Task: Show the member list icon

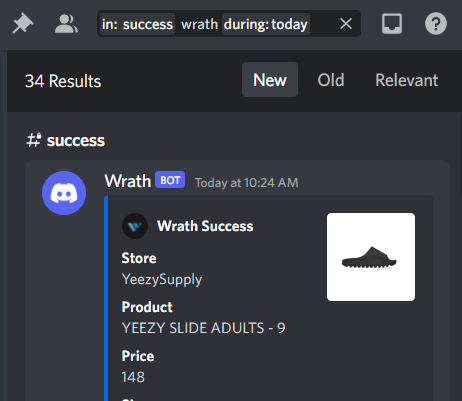Action: (x=66, y=24)
